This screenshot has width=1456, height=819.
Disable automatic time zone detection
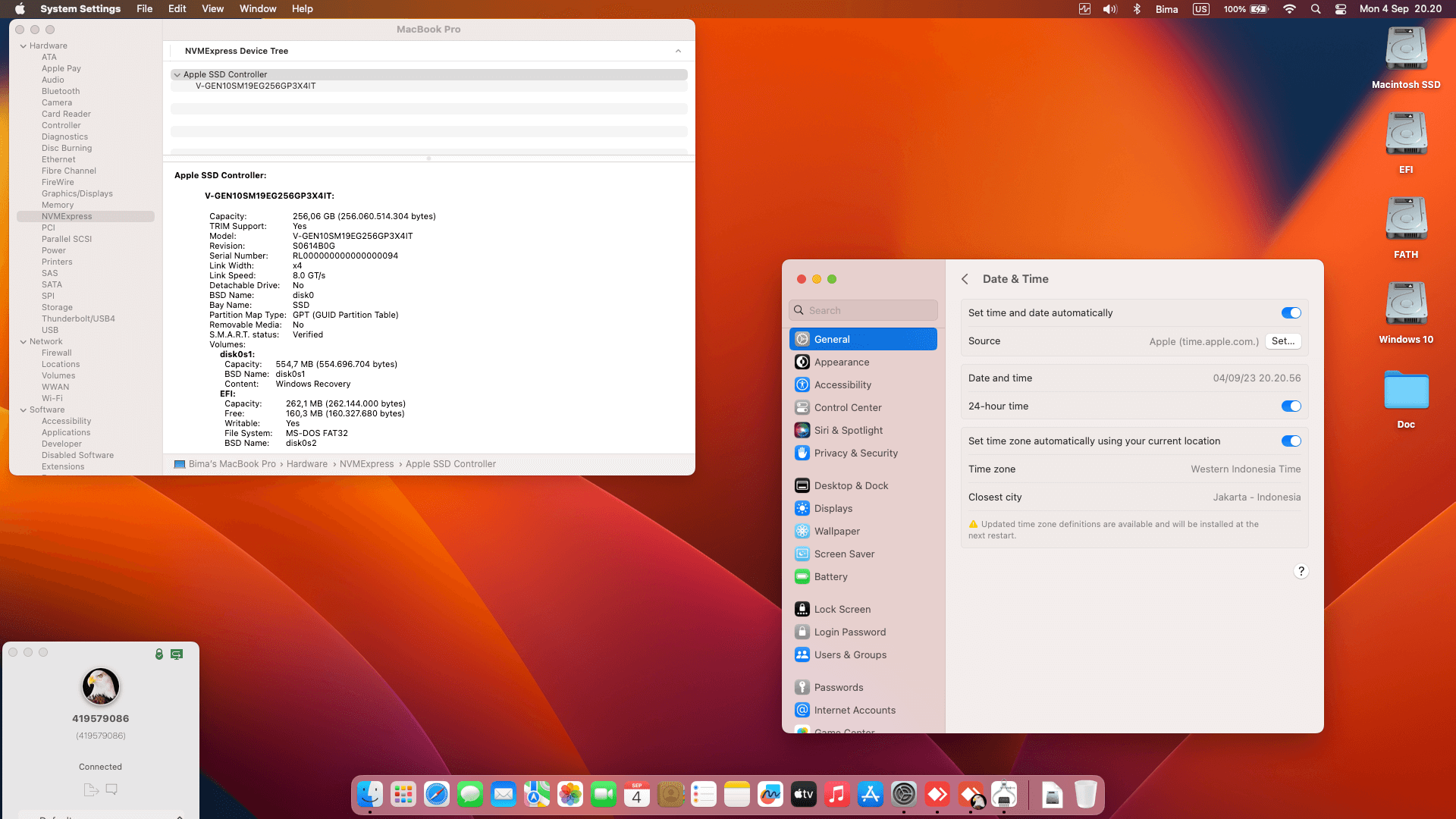(1292, 441)
